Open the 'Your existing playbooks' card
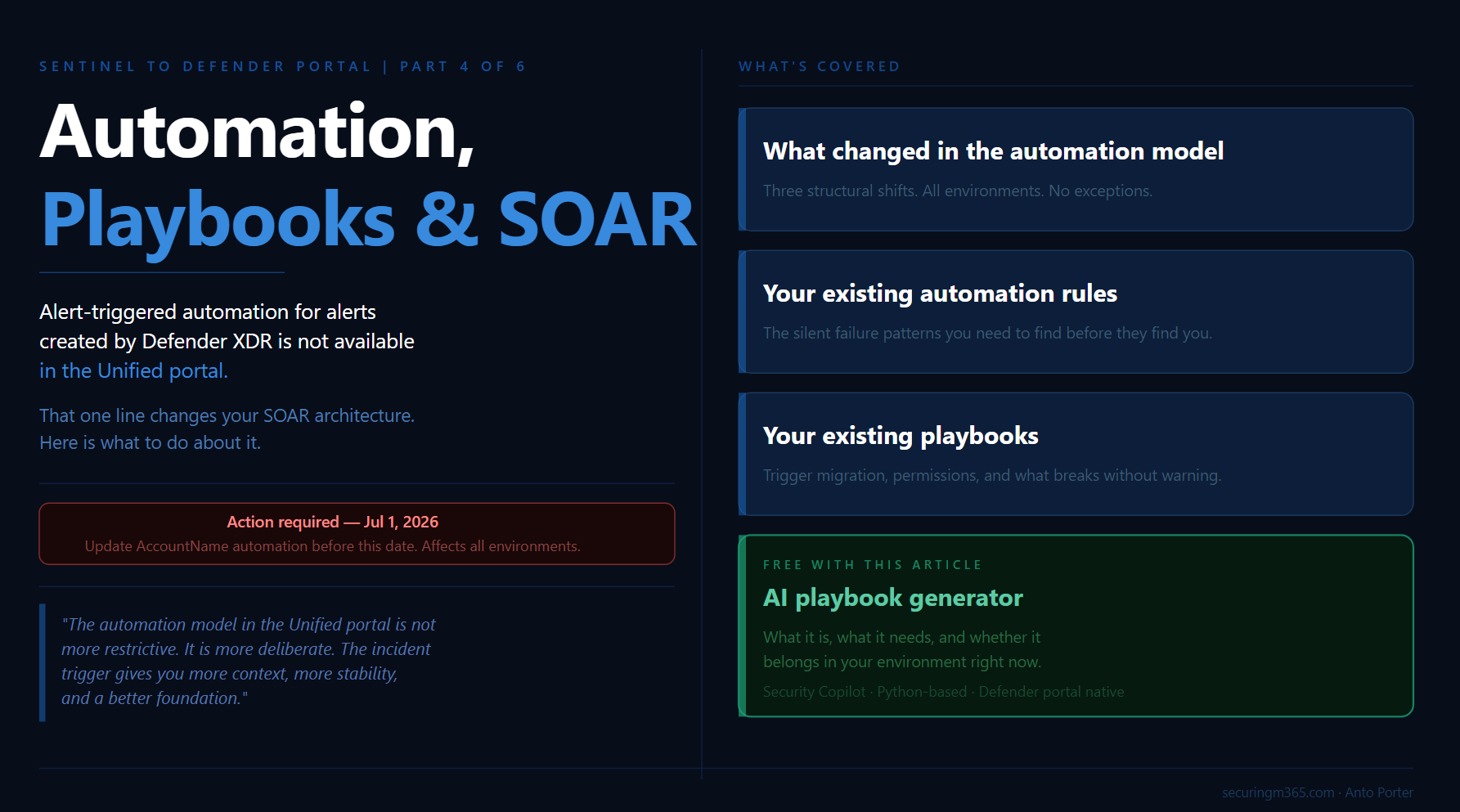Viewport: 1460px width, 812px height. [1076, 454]
